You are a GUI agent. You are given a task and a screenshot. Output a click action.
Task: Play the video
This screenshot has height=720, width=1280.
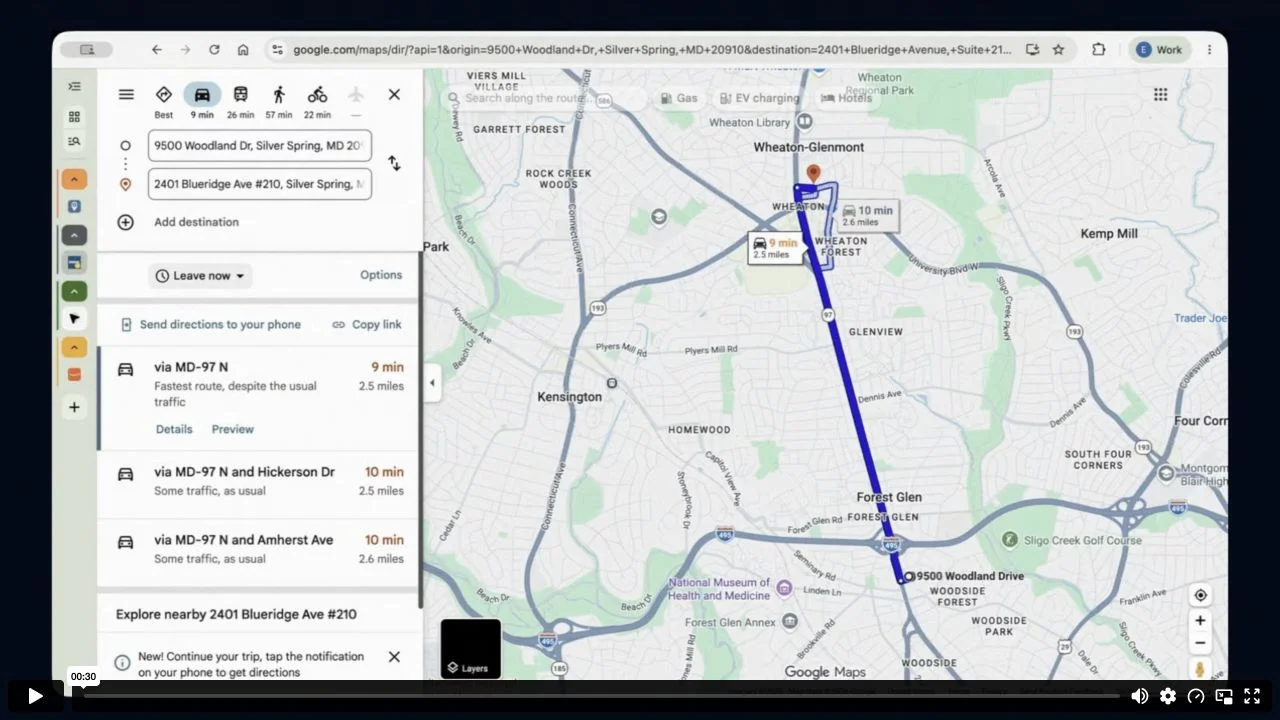coord(35,696)
